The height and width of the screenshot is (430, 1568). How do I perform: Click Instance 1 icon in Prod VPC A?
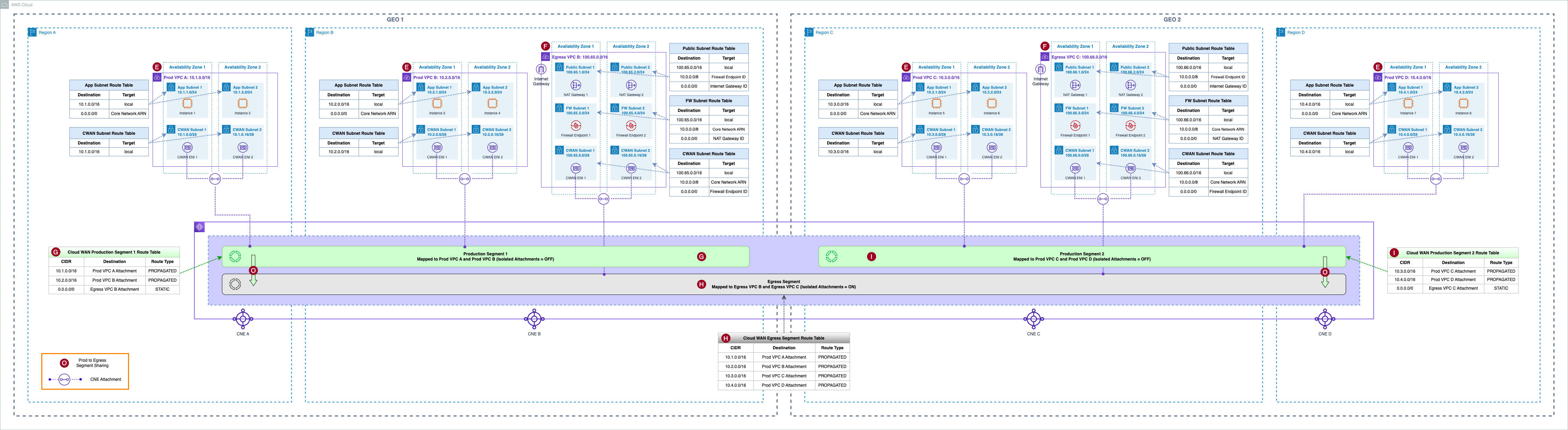click(187, 103)
